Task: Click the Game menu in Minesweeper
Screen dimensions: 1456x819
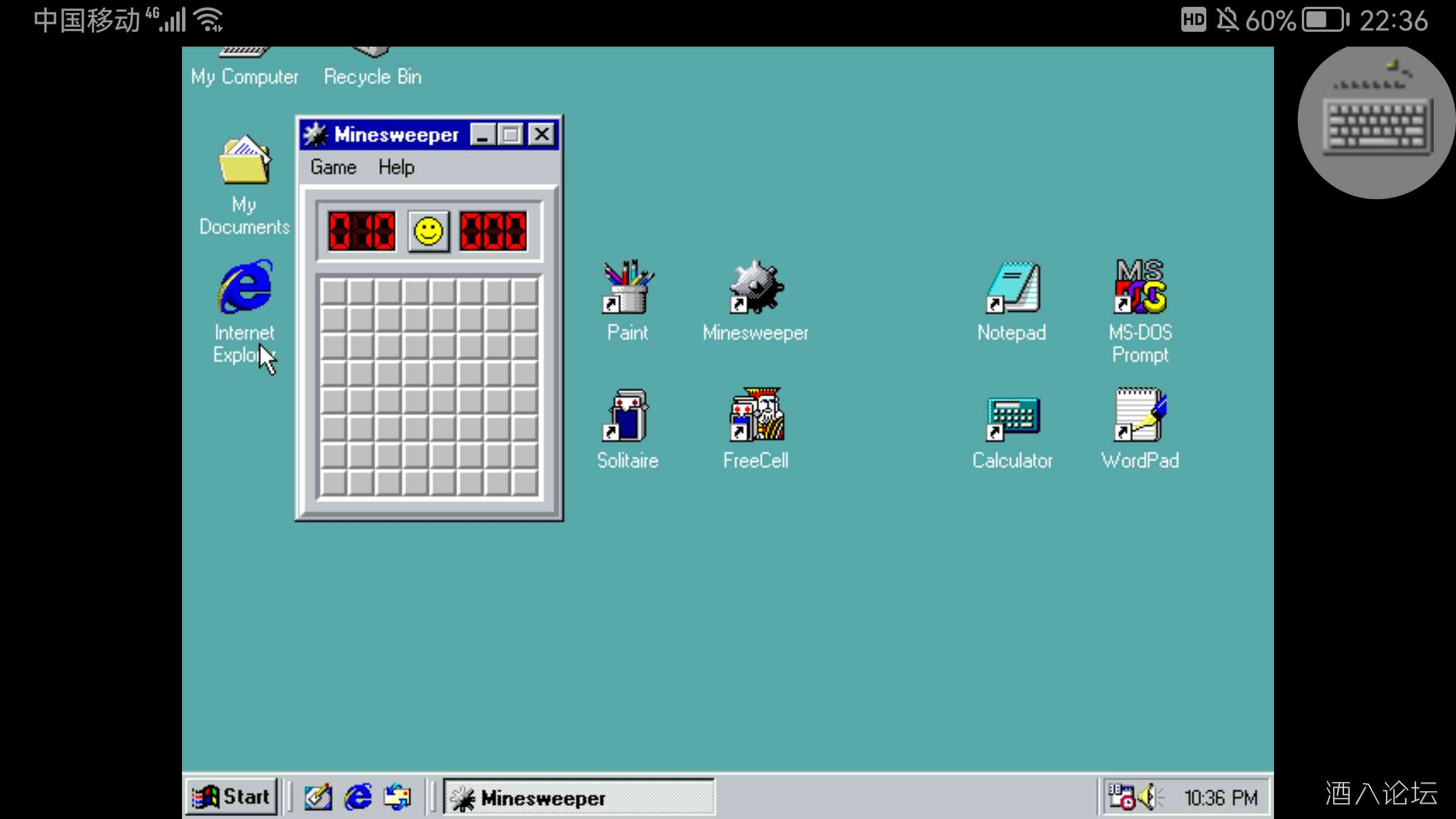Action: [334, 166]
